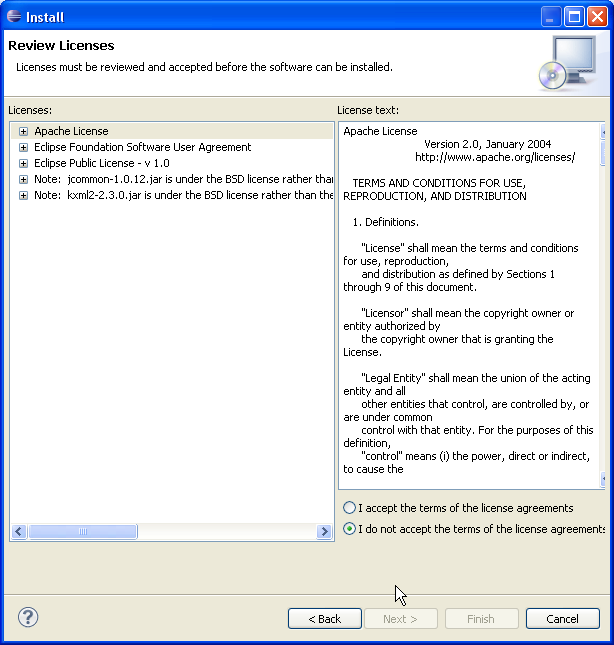614x645 pixels.
Task: Click left arrow of licenses horizontal scrollbar
Action: pyautogui.click(x=19, y=531)
